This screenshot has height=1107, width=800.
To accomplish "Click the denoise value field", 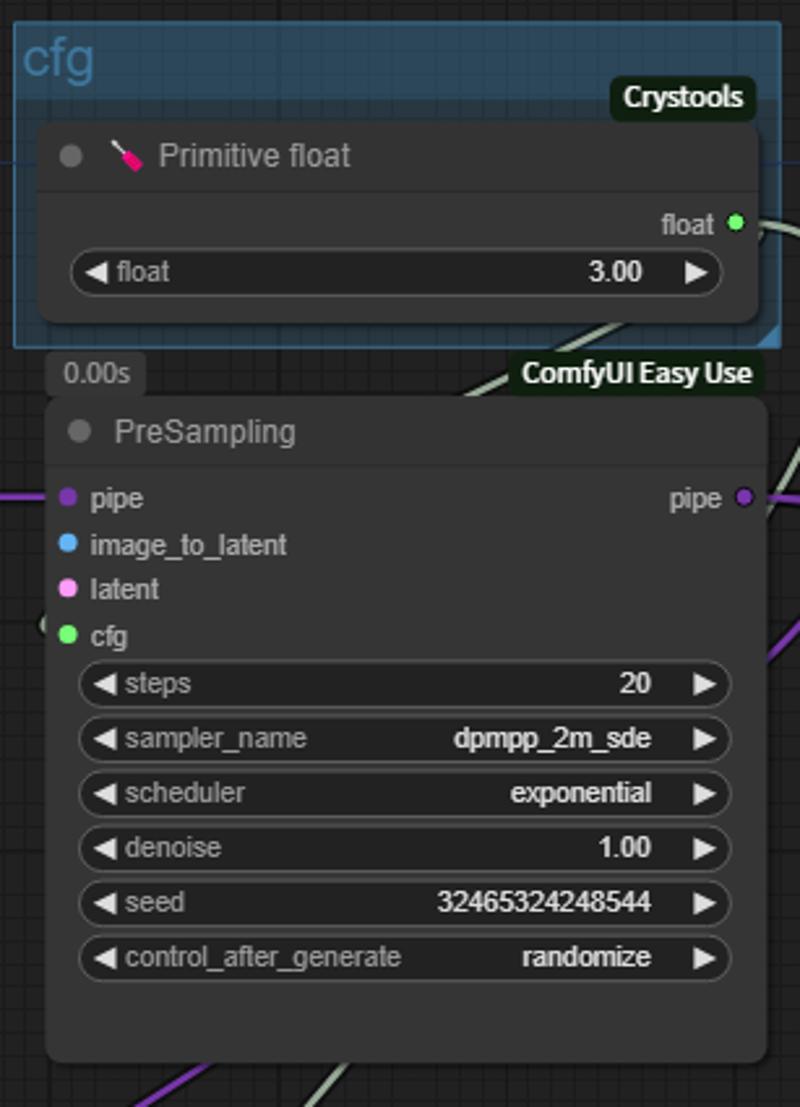I will [404, 848].
